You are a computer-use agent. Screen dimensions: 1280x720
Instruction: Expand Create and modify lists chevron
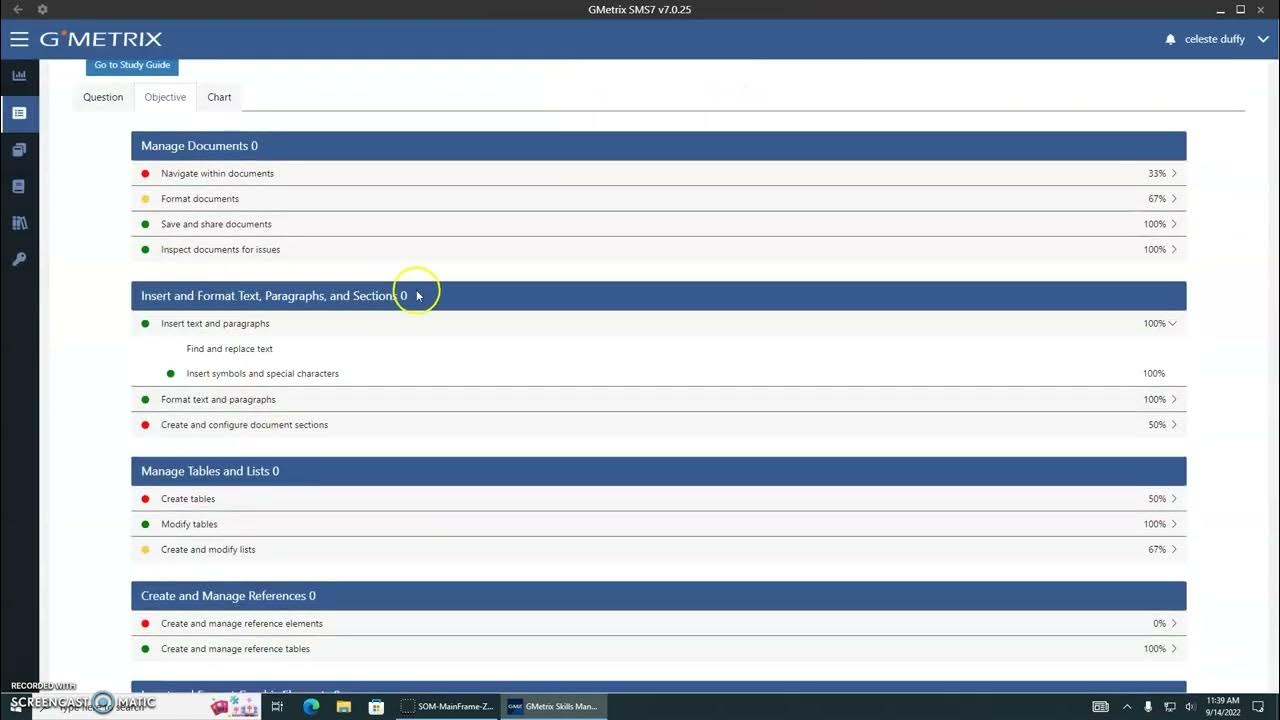(1174, 550)
